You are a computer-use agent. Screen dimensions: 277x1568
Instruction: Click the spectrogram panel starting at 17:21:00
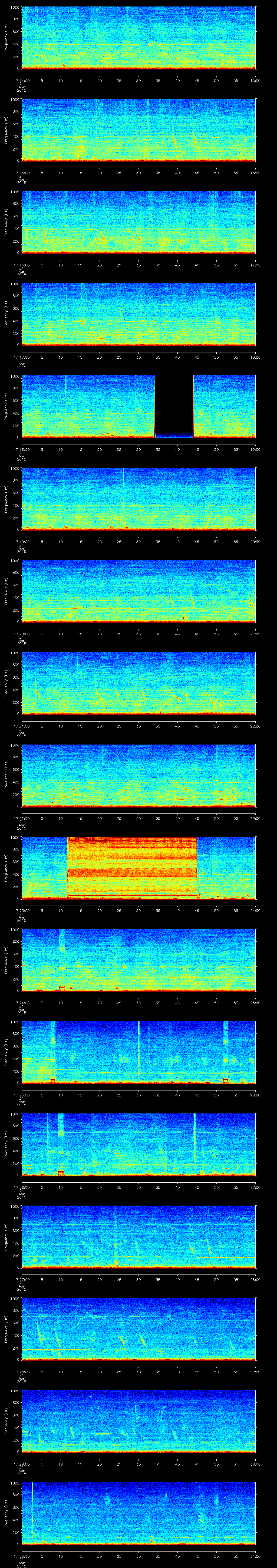point(139,683)
